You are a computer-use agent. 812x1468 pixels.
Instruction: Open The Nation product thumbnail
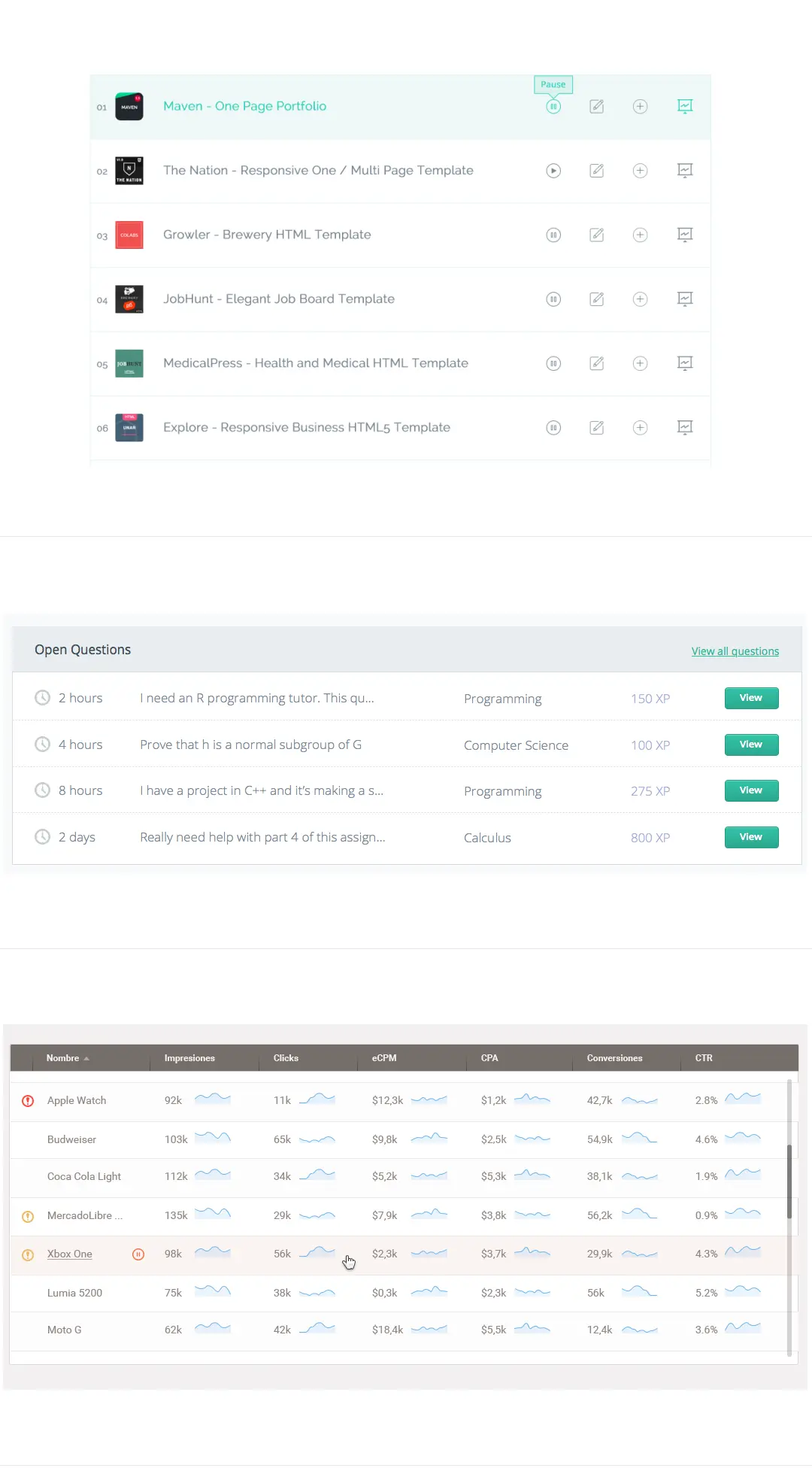pyautogui.click(x=129, y=171)
